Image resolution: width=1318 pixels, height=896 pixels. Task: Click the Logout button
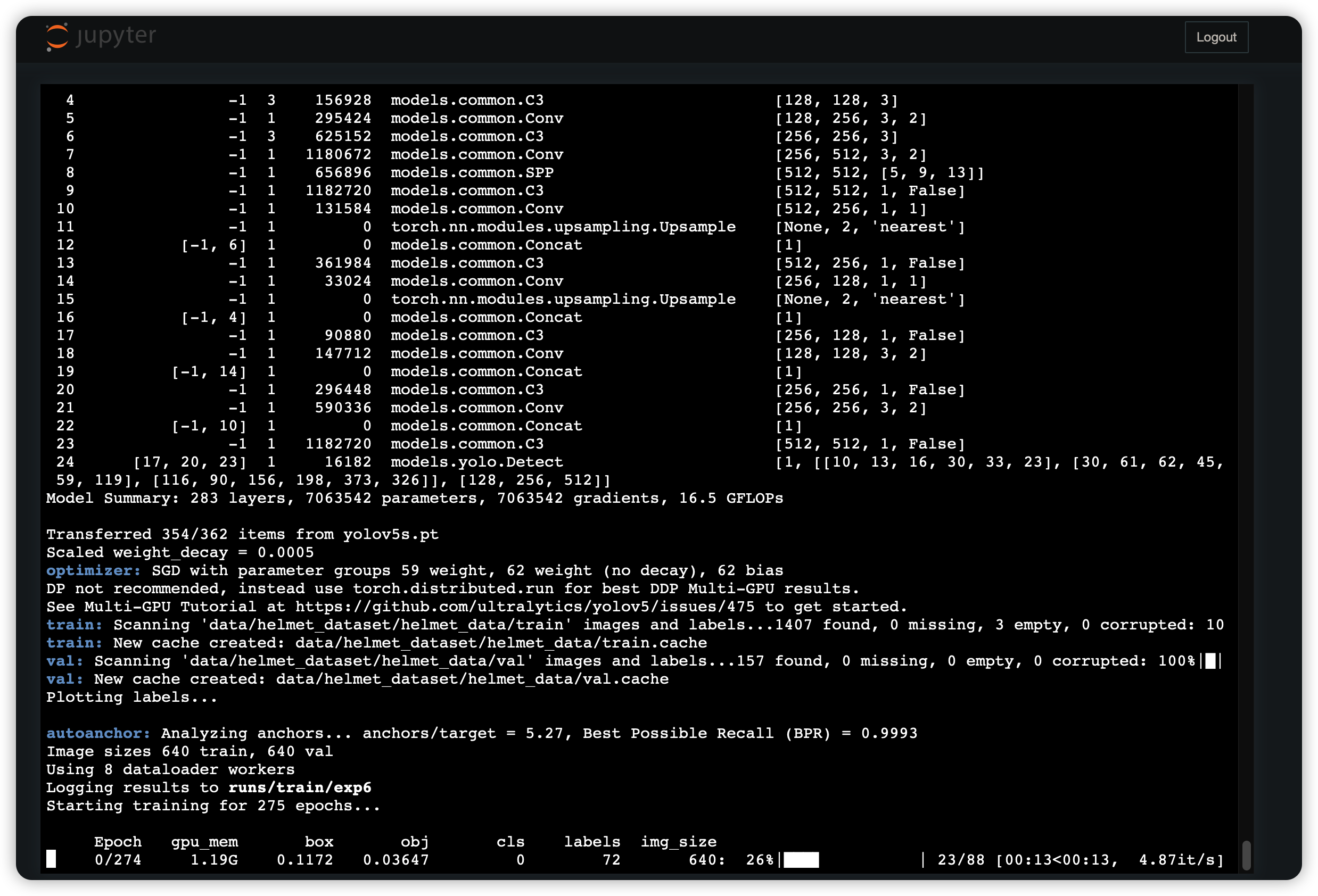point(1216,37)
